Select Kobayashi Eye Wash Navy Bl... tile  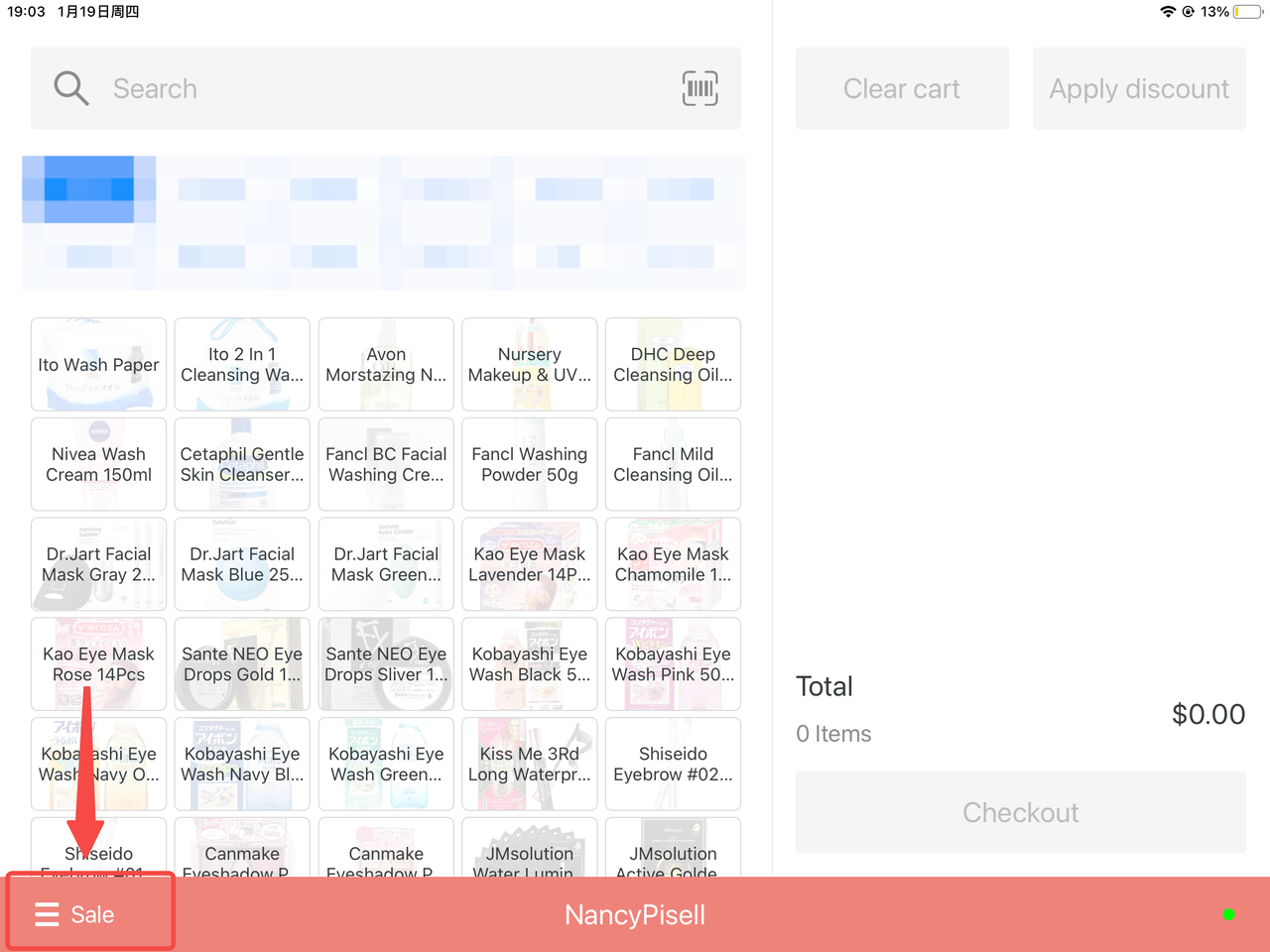[x=242, y=764]
